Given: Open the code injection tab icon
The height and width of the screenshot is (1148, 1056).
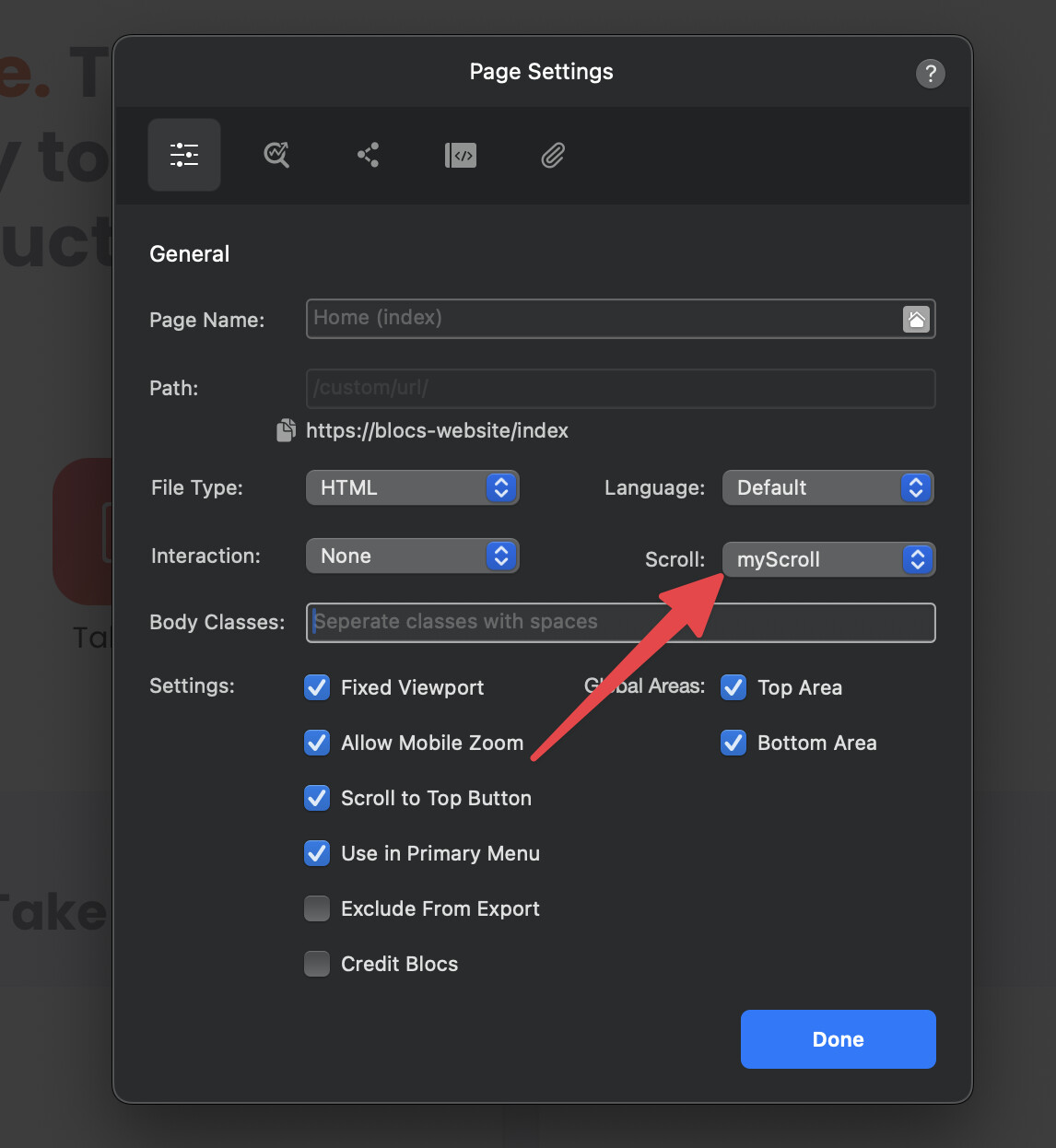Looking at the screenshot, I should [461, 155].
